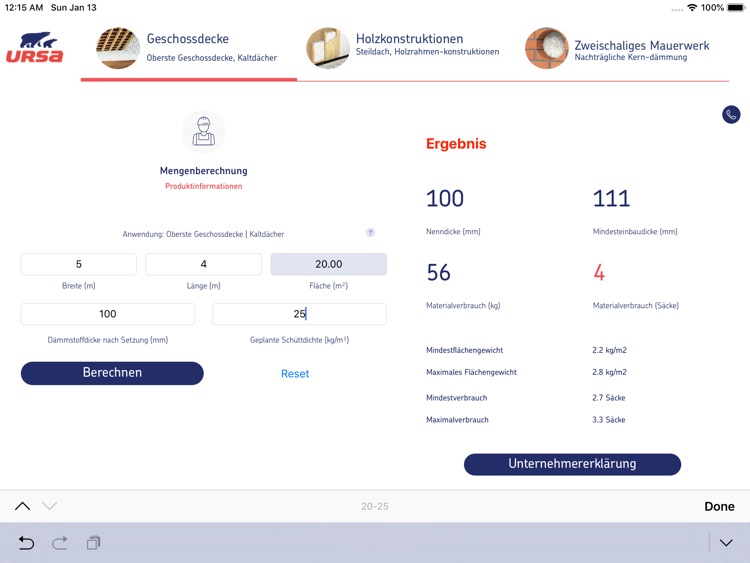This screenshot has width=750, height=563.
Task: Tap the 20-25 range hint text
Action: pos(375,506)
